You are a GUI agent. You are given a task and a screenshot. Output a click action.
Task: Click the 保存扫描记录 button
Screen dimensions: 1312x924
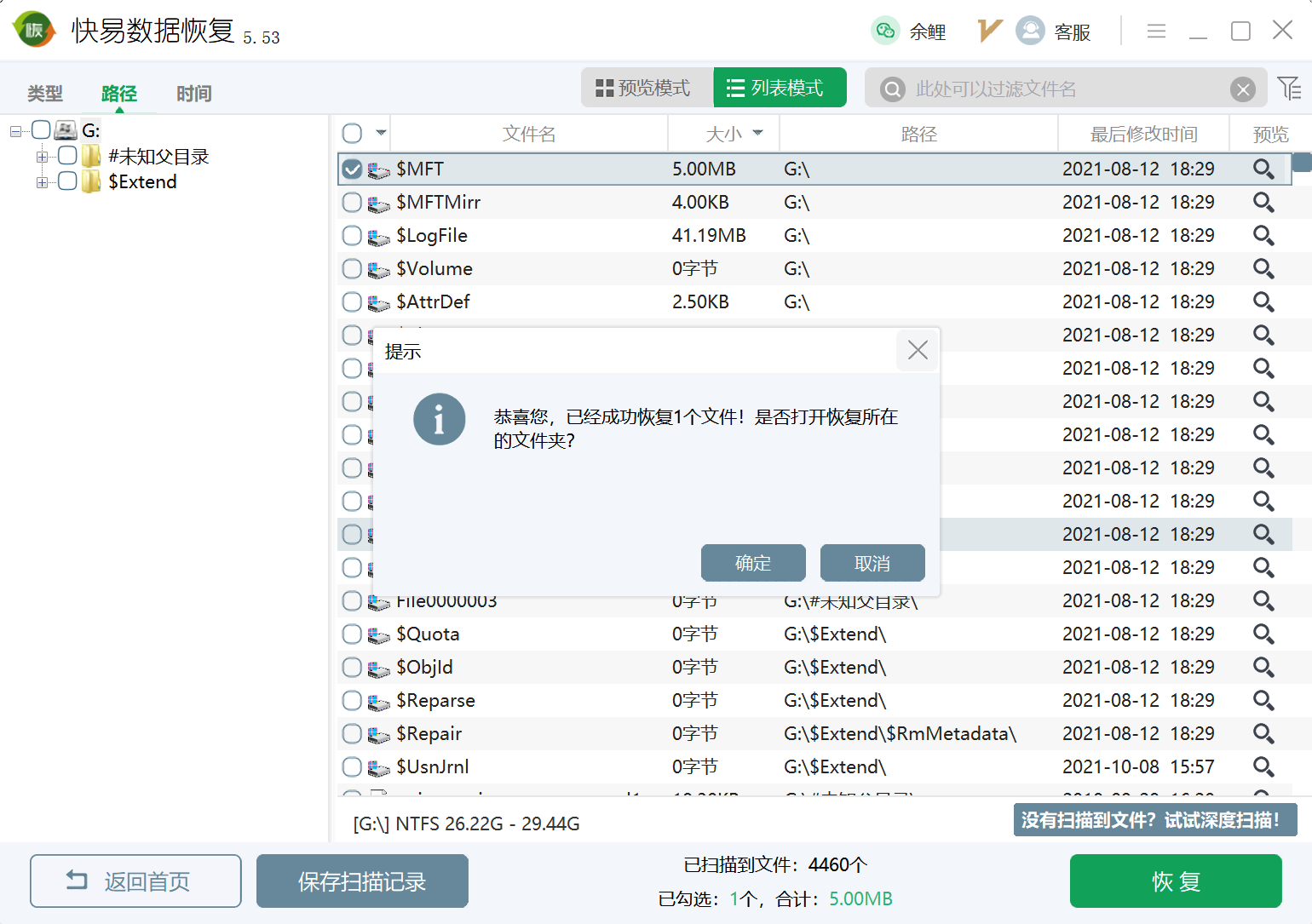click(x=362, y=881)
